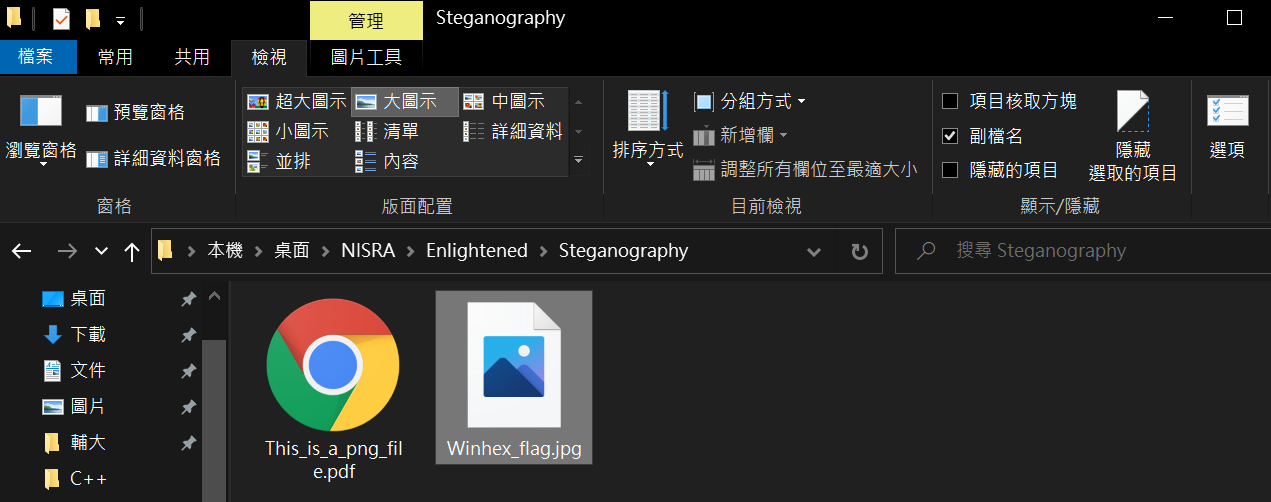Viewport: 1271px width, 502px height.
Task: Switch to the 圖片工具 picture tools tab
Action: [x=367, y=57]
